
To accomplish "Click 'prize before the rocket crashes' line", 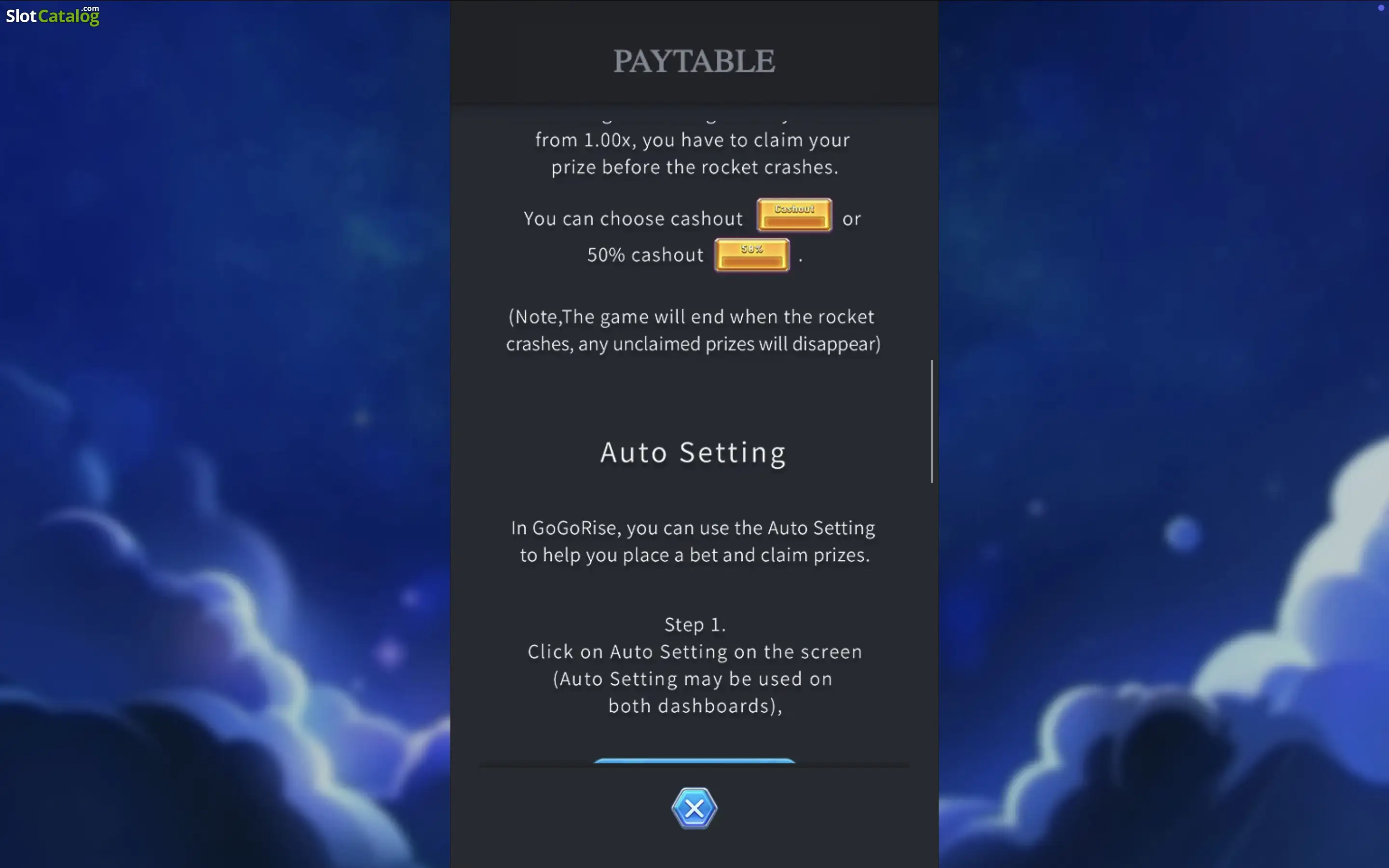I will click(694, 168).
